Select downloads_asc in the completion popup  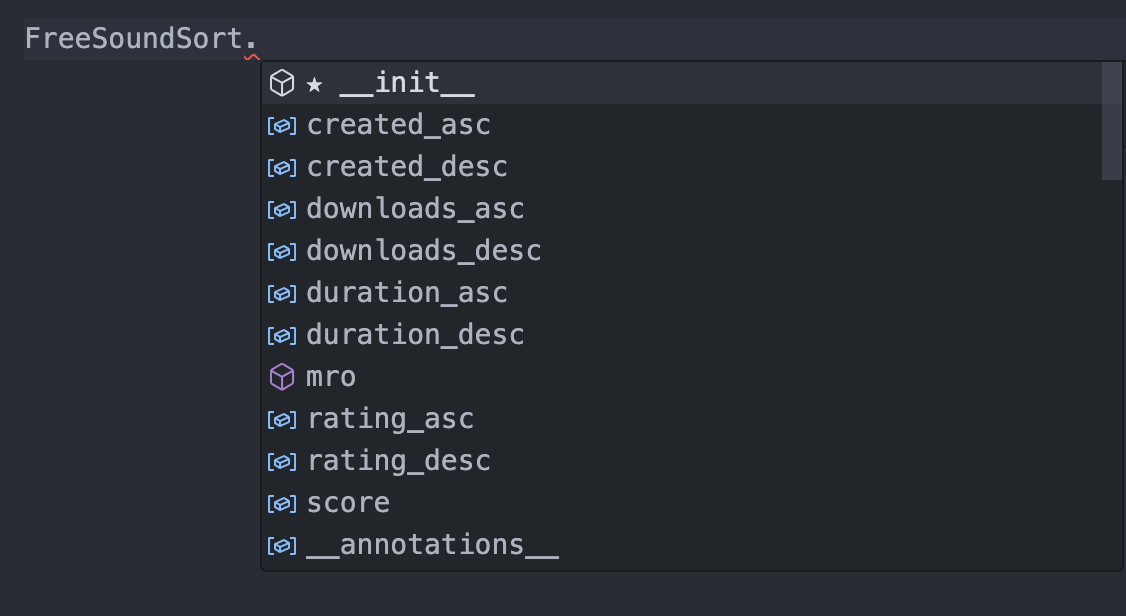681,209
